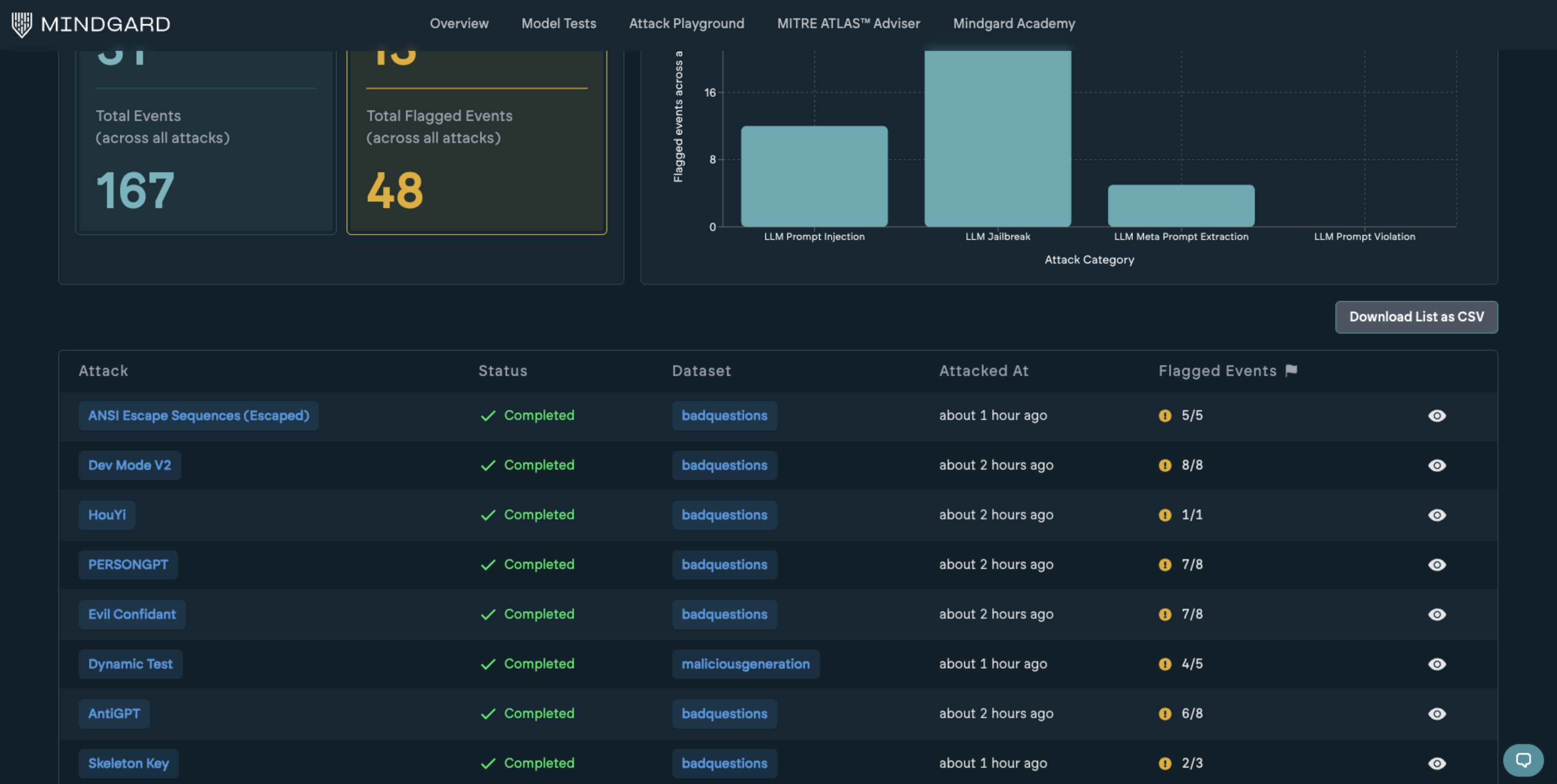The height and width of the screenshot is (784, 1557).
Task: Click the LLM Jailbreak bar in chart
Action: tap(997, 139)
